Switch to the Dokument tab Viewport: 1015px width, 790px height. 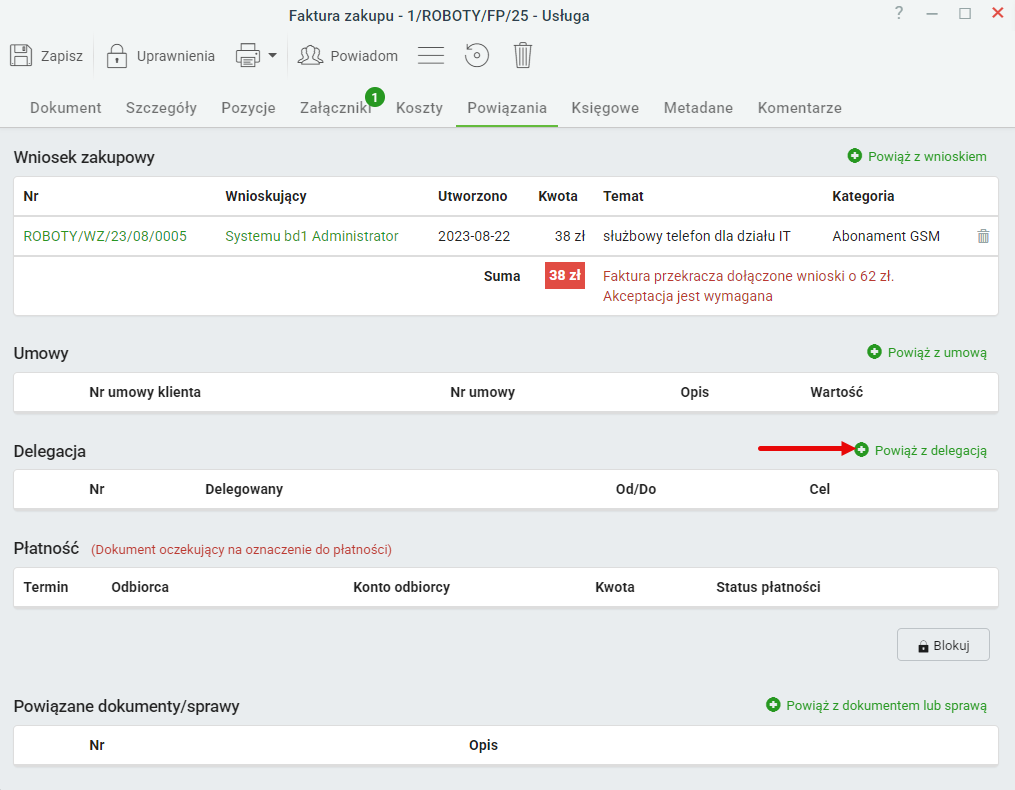point(65,108)
